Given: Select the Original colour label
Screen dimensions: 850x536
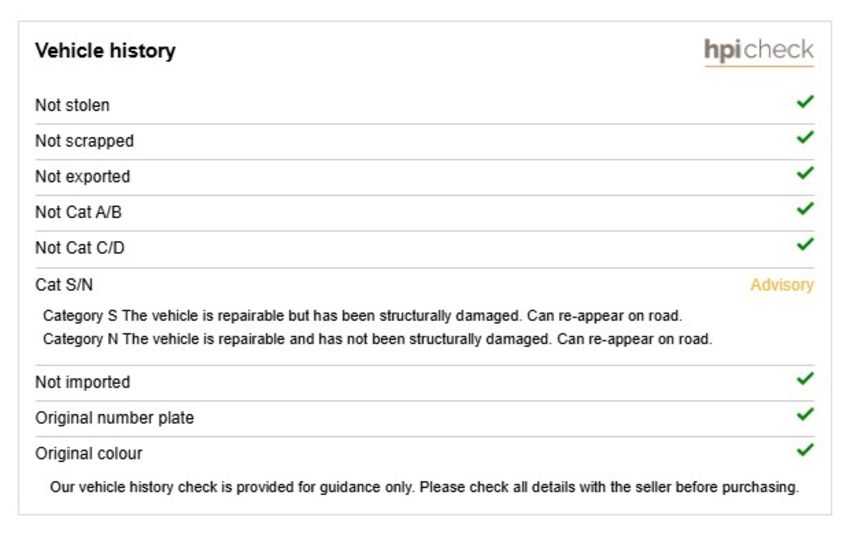Looking at the screenshot, I should [89, 454].
